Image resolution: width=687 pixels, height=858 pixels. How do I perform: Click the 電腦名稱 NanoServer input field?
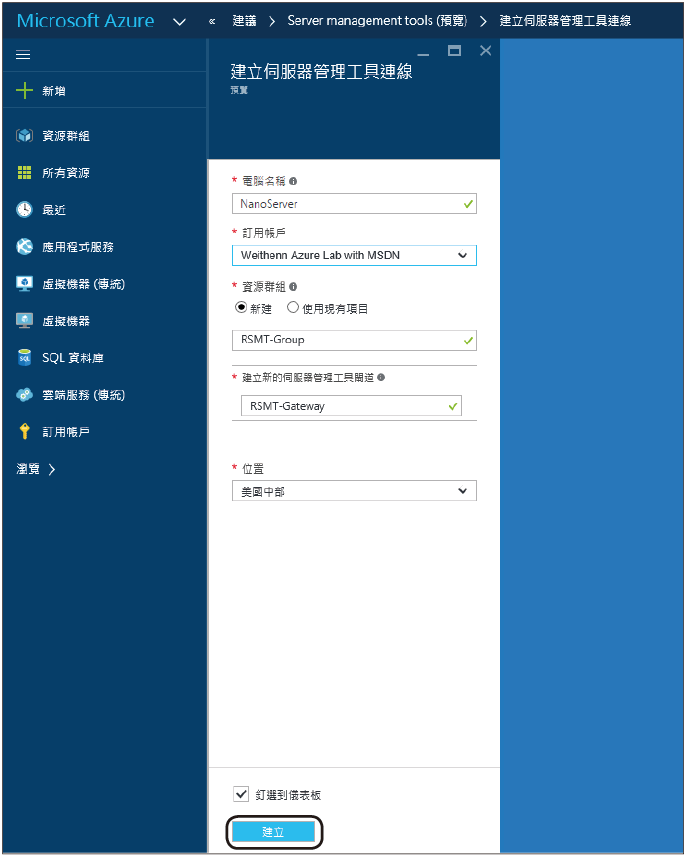tap(354, 204)
